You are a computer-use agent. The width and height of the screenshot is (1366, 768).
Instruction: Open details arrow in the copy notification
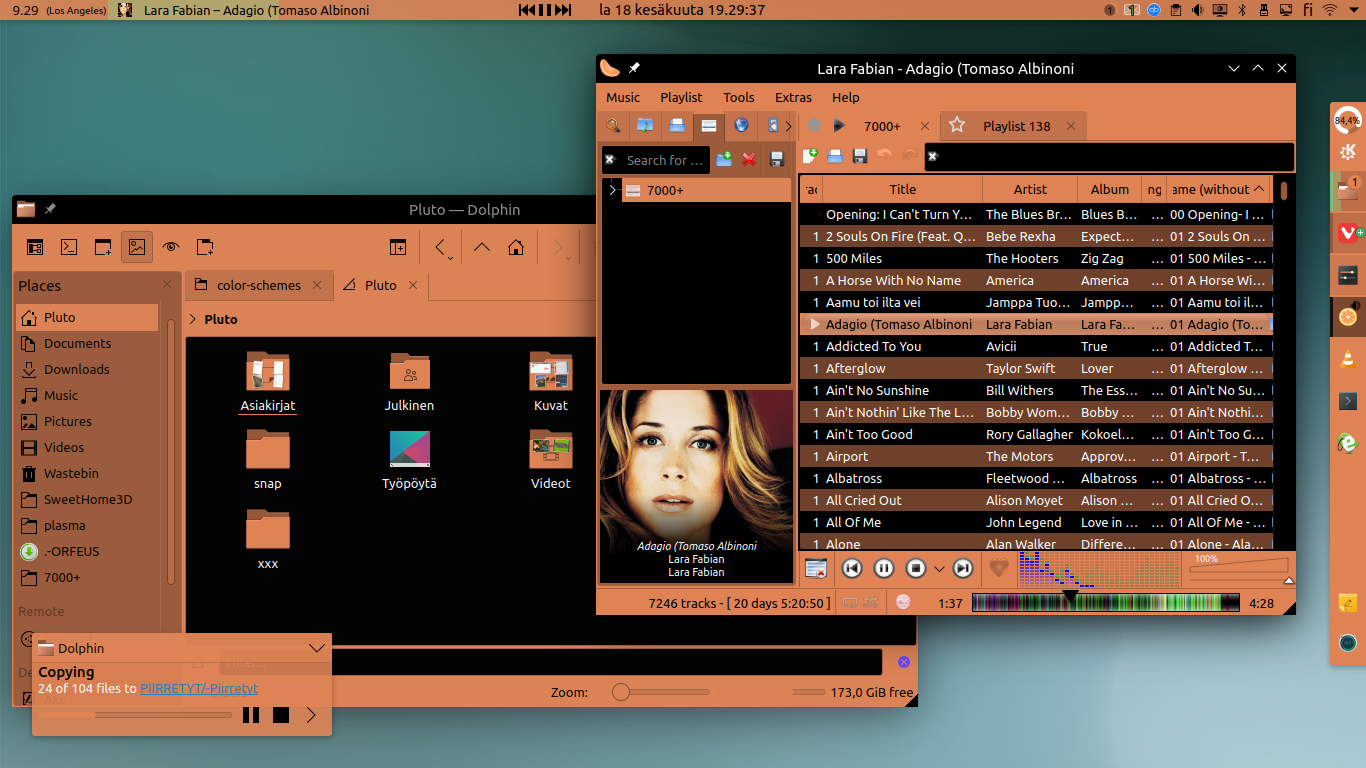click(311, 714)
